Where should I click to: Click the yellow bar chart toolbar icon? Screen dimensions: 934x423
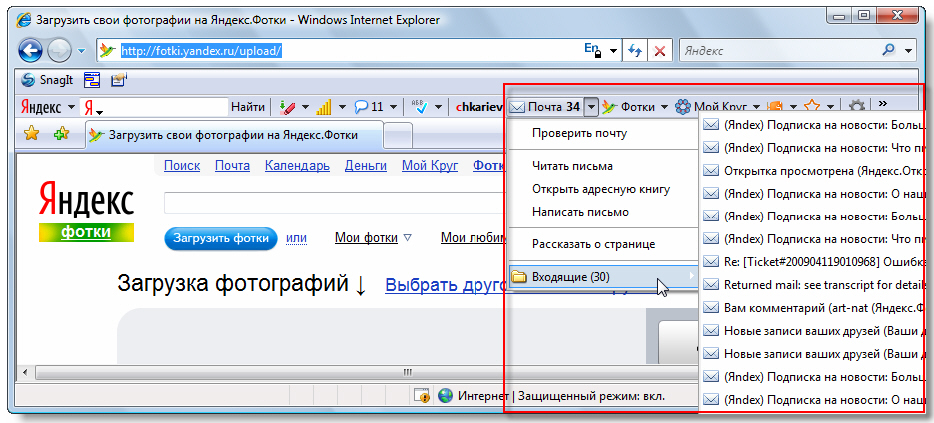coord(324,107)
